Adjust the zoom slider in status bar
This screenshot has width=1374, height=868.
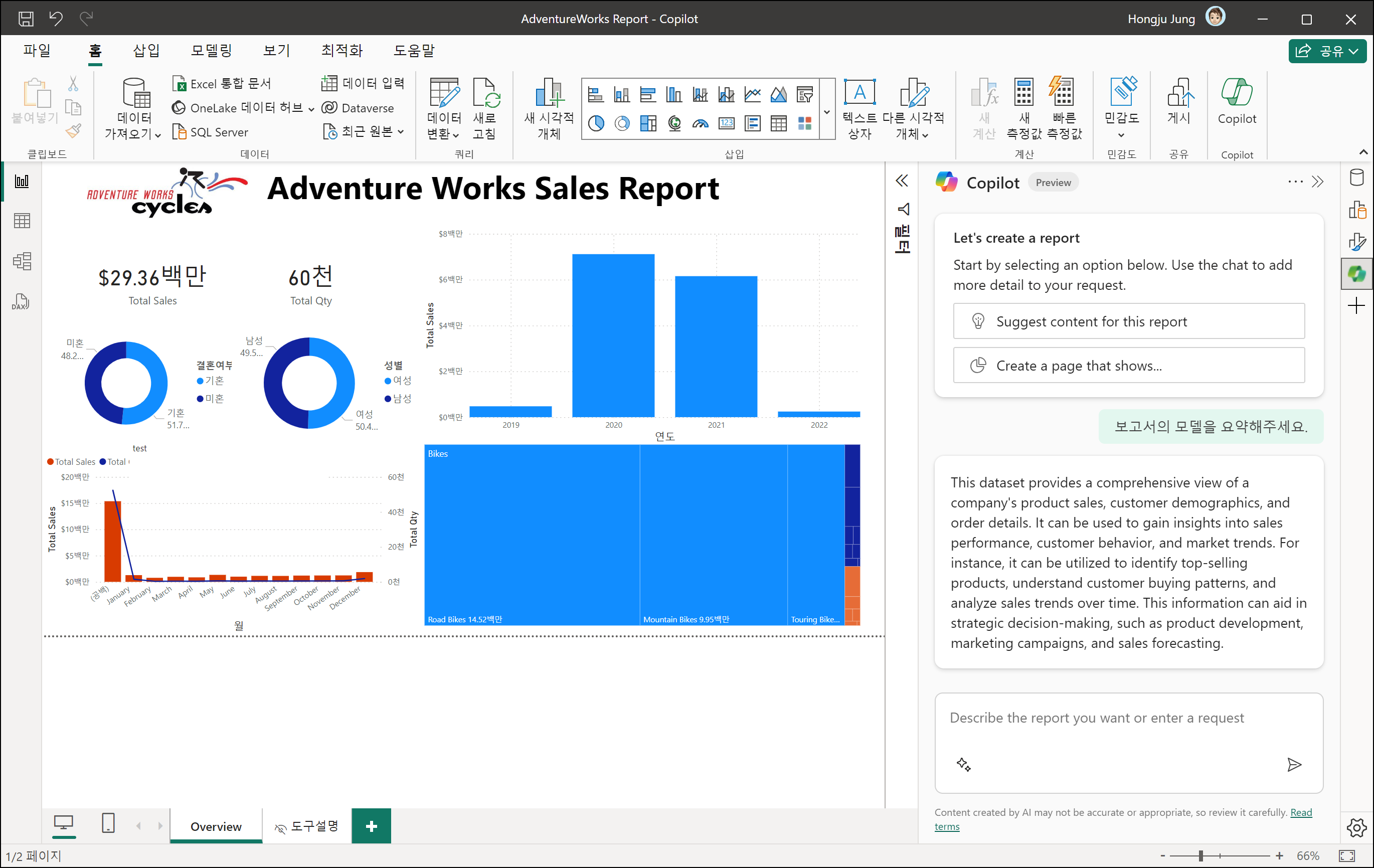click(1200, 855)
